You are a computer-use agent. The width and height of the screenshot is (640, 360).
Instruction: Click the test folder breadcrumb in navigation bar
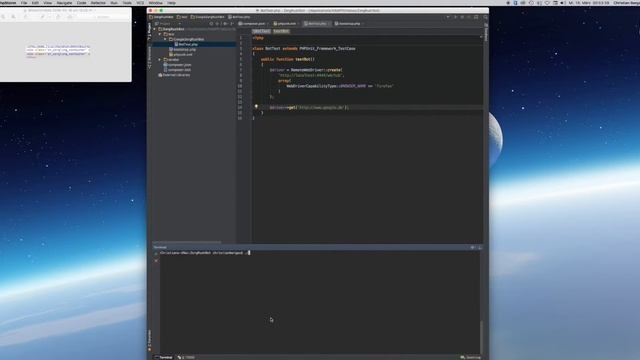coord(182,17)
